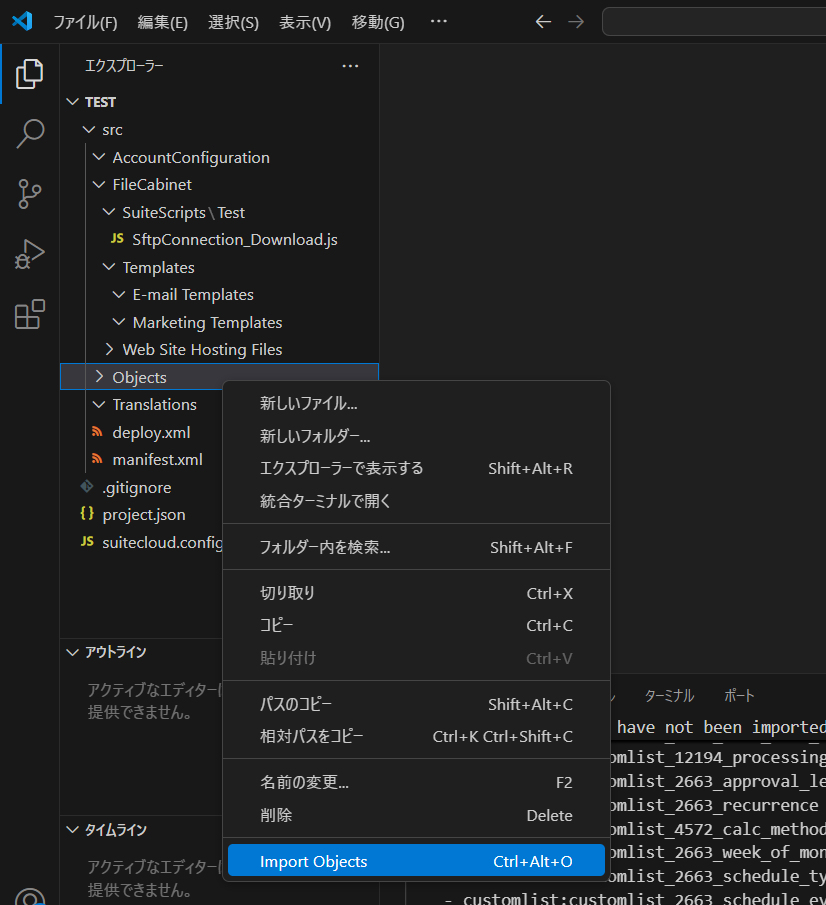Choose コピー from context menu
The image size is (826, 905).
click(416, 625)
